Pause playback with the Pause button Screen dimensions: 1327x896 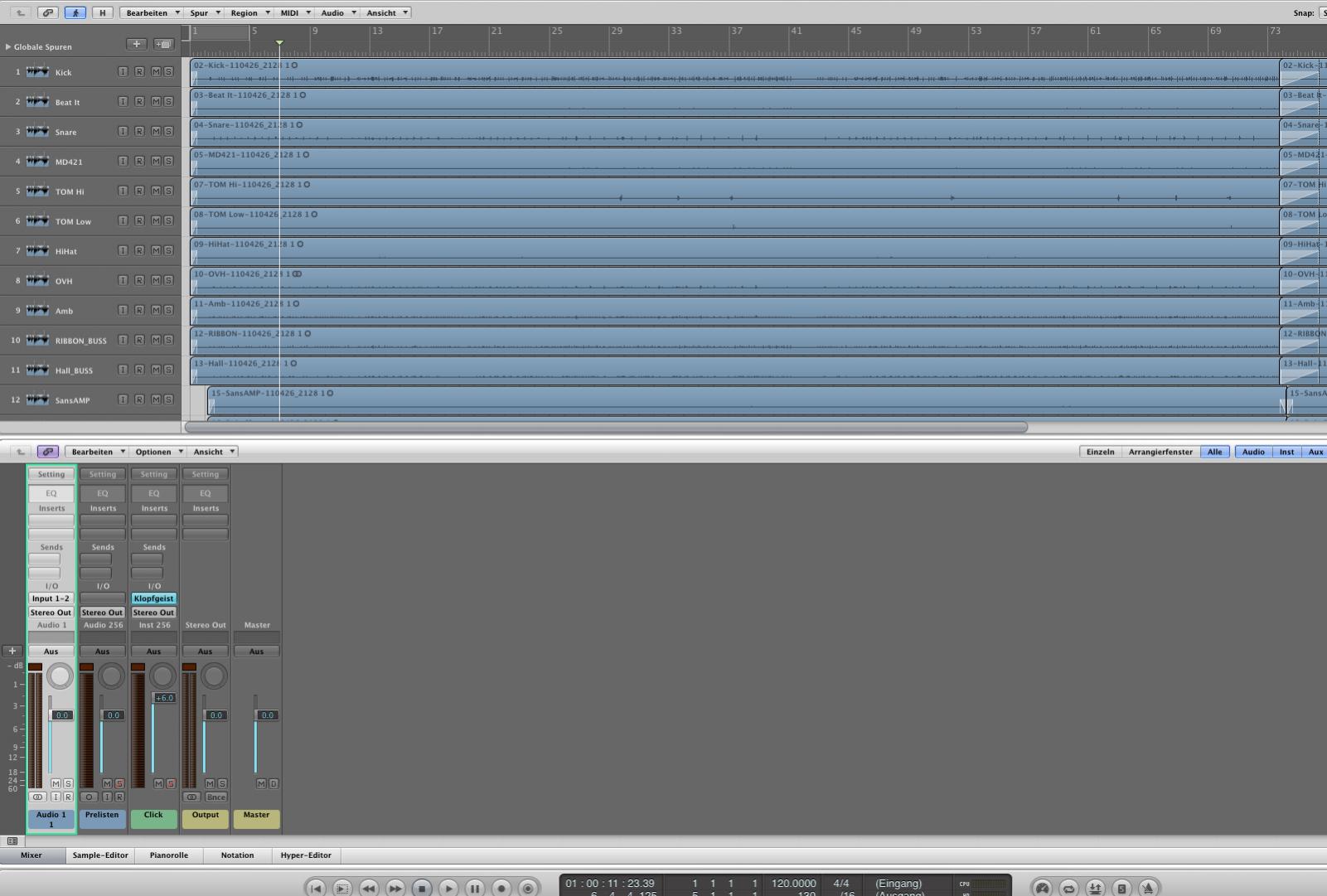pyautogui.click(x=475, y=888)
